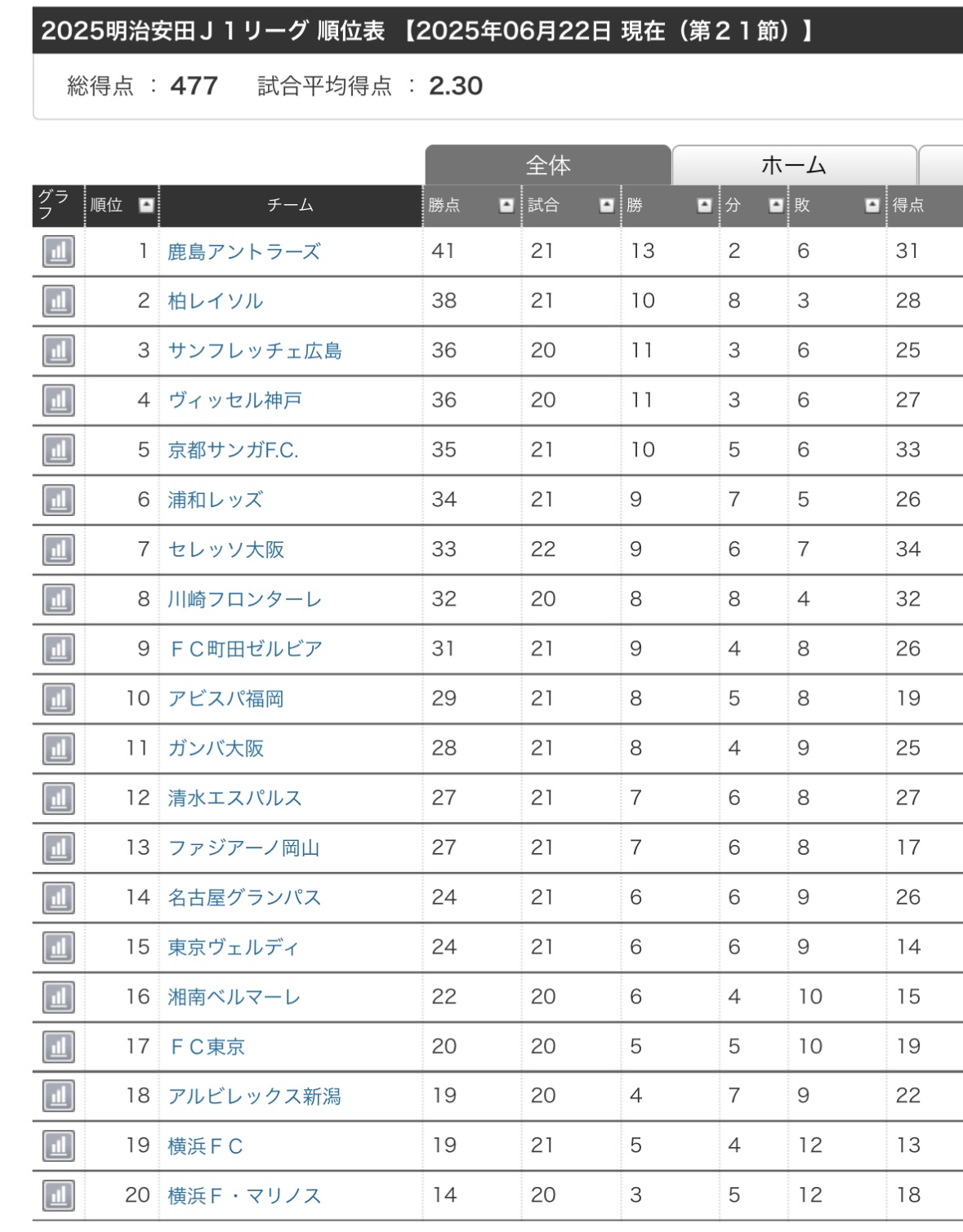Go to 浦和レッズ team page
The width and height of the screenshot is (963, 1232).
coord(216,500)
